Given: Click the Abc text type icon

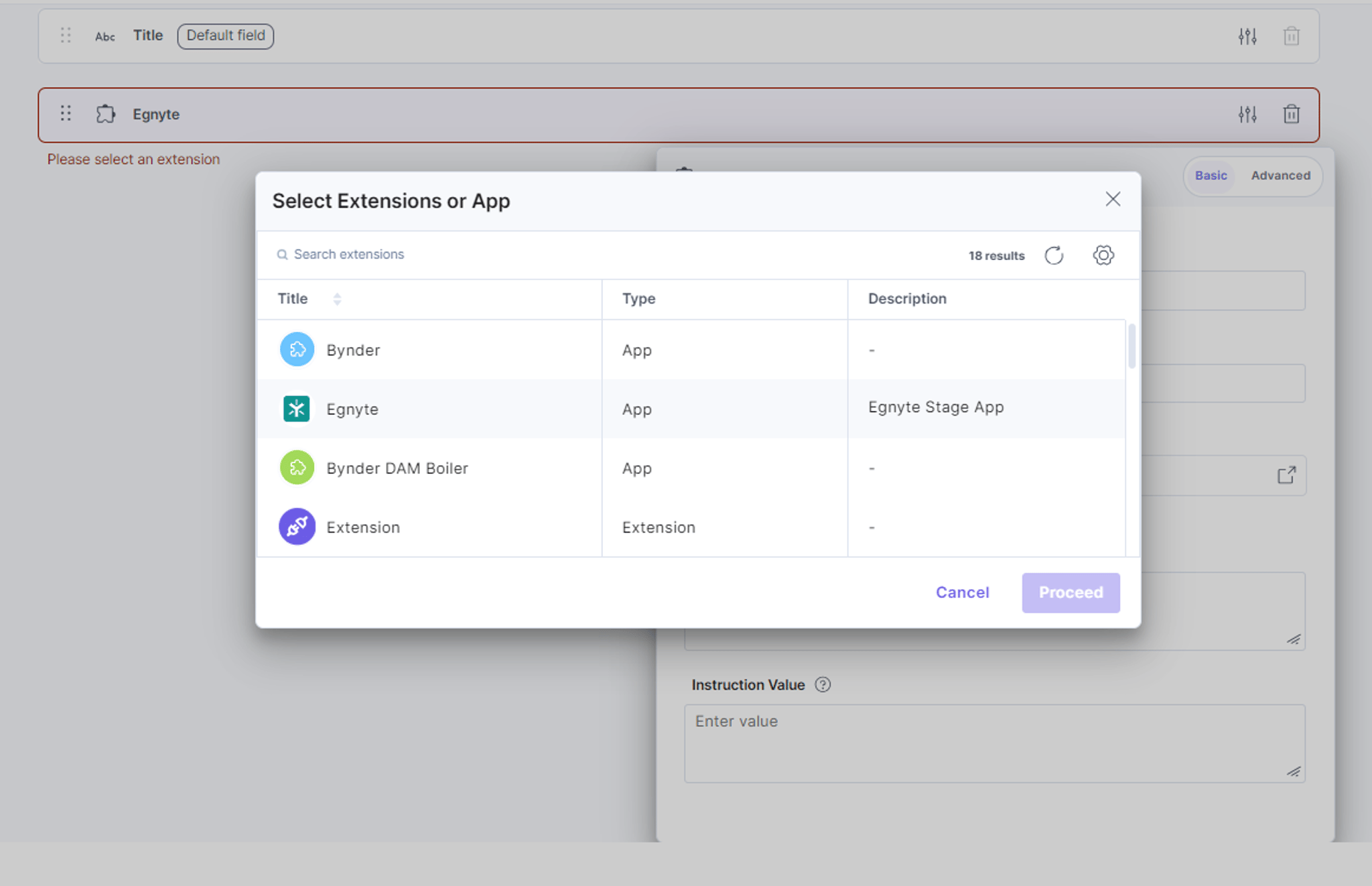Looking at the screenshot, I should (x=105, y=36).
